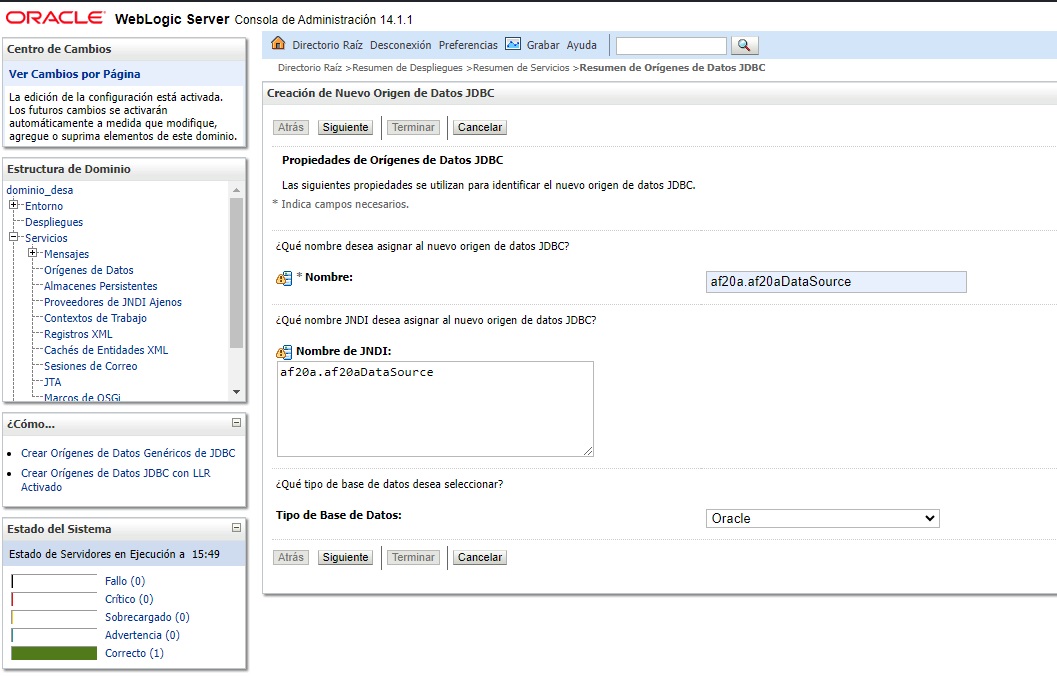Click the empty Fallo status bar
The height and width of the screenshot is (676, 1057).
tap(54, 581)
